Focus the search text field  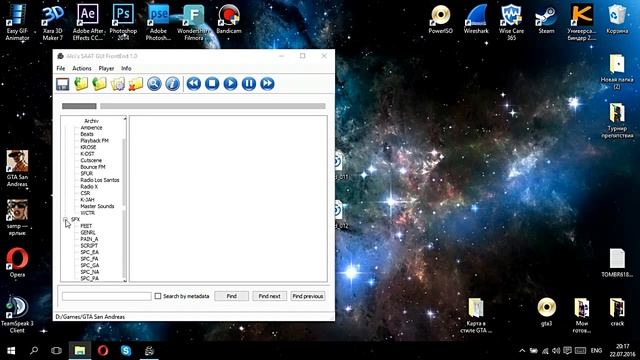[x=107, y=296]
